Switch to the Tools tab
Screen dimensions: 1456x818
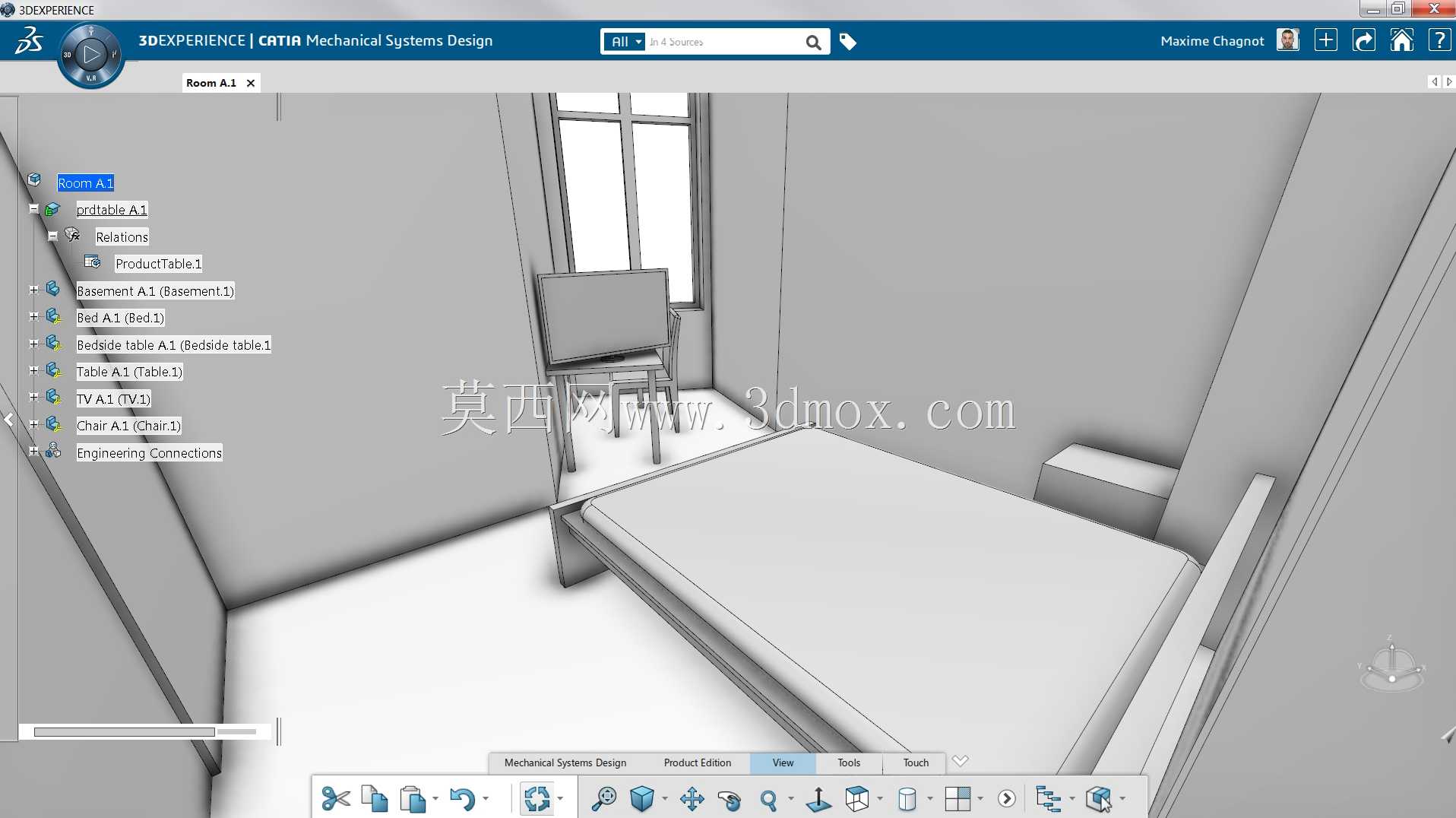pos(849,763)
